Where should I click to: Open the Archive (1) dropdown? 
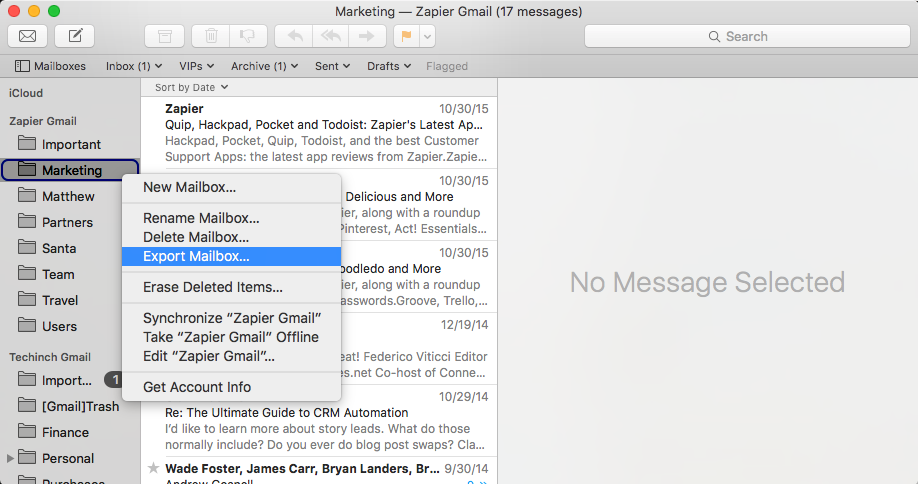[264, 66]
